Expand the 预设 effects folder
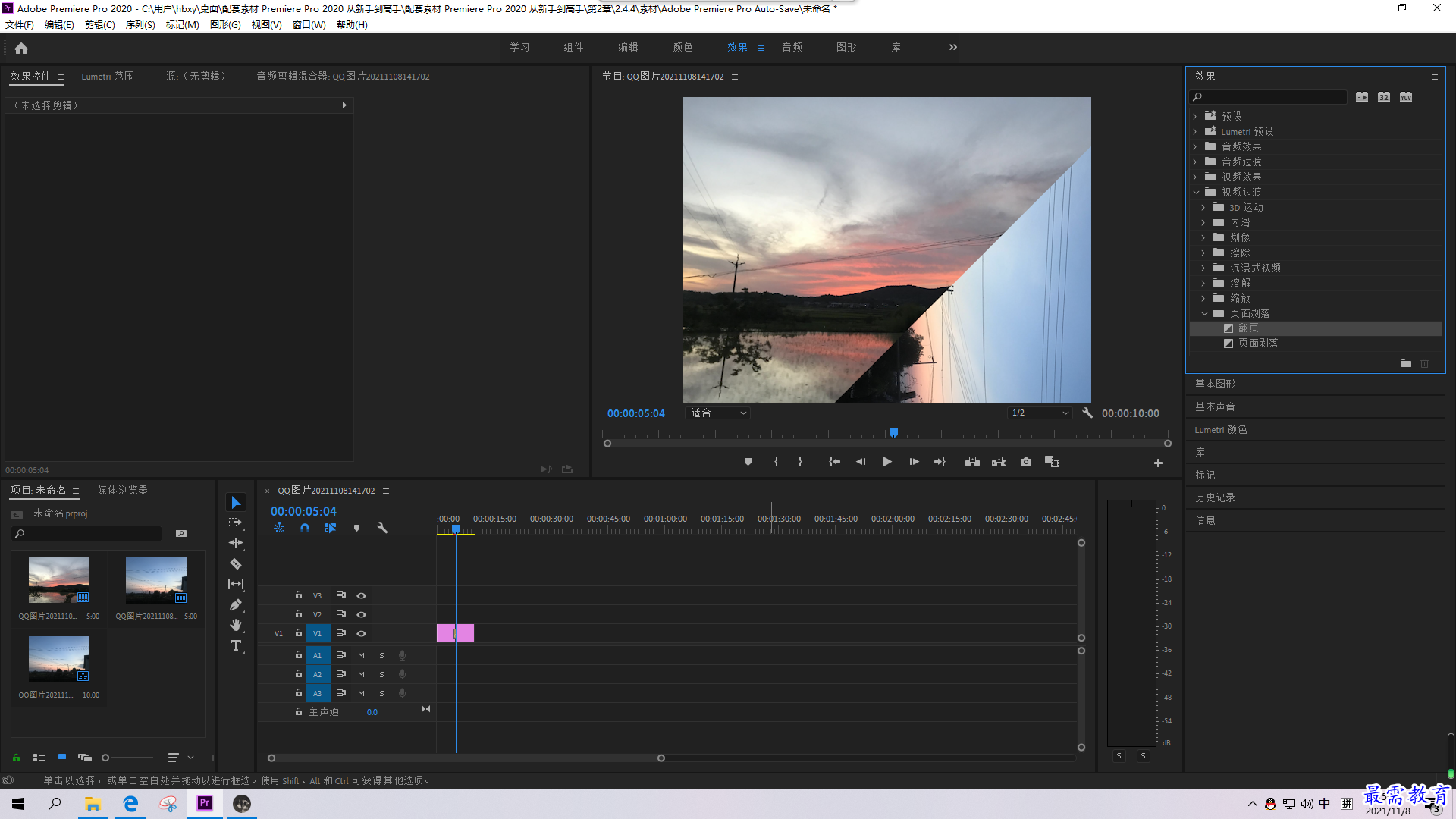This screenshot has width=1456, height=819. (x=1195, y=117)
